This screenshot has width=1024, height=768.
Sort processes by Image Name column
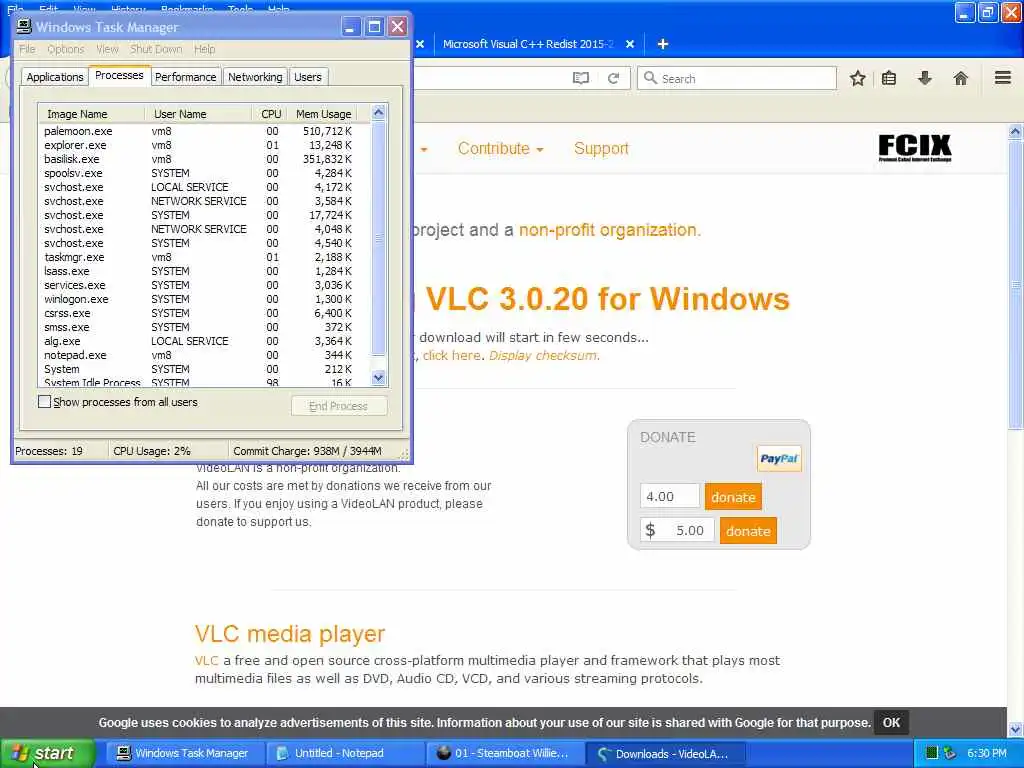(x=91, y=114)
